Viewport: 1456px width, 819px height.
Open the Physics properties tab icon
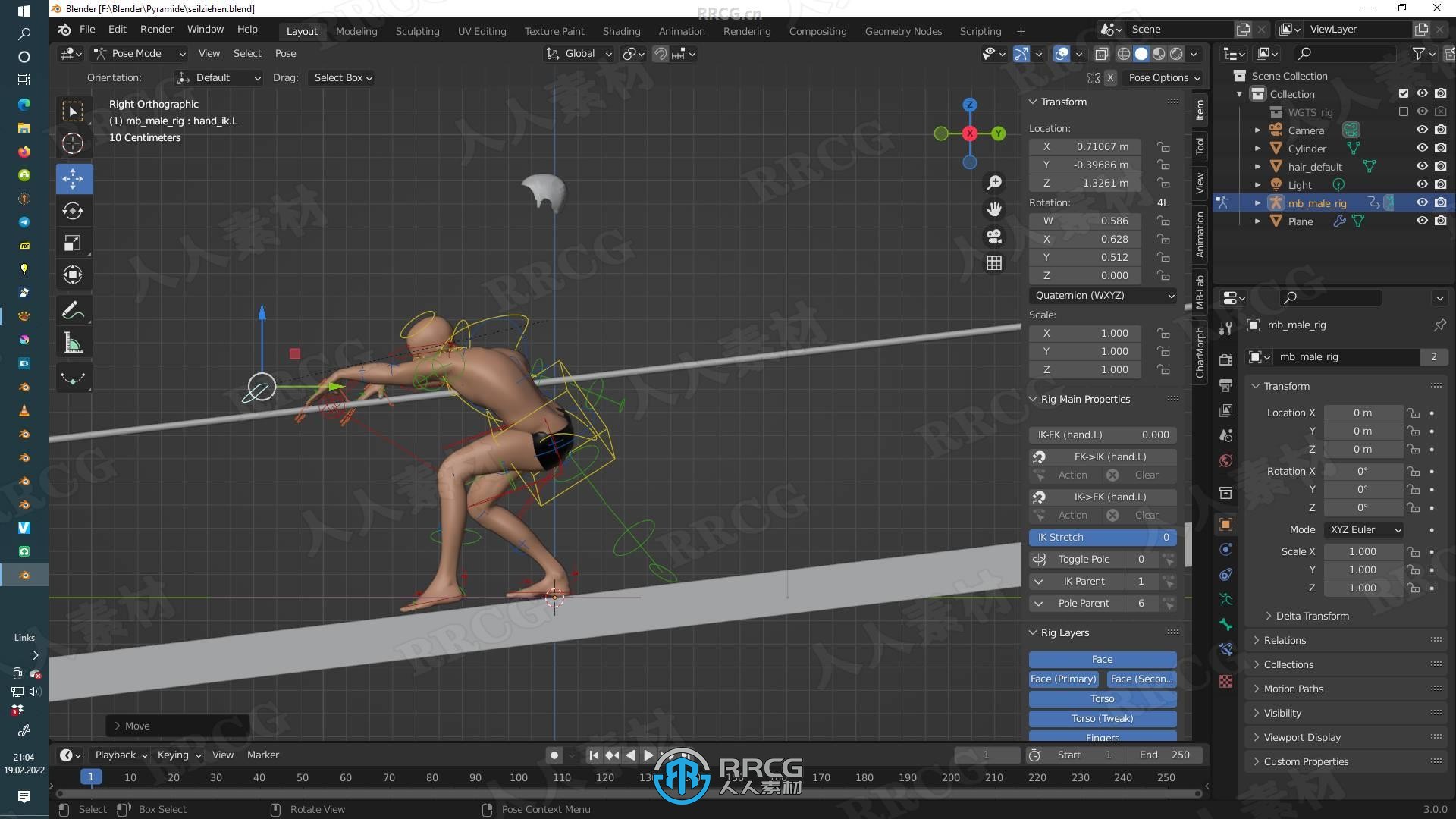1225,549
